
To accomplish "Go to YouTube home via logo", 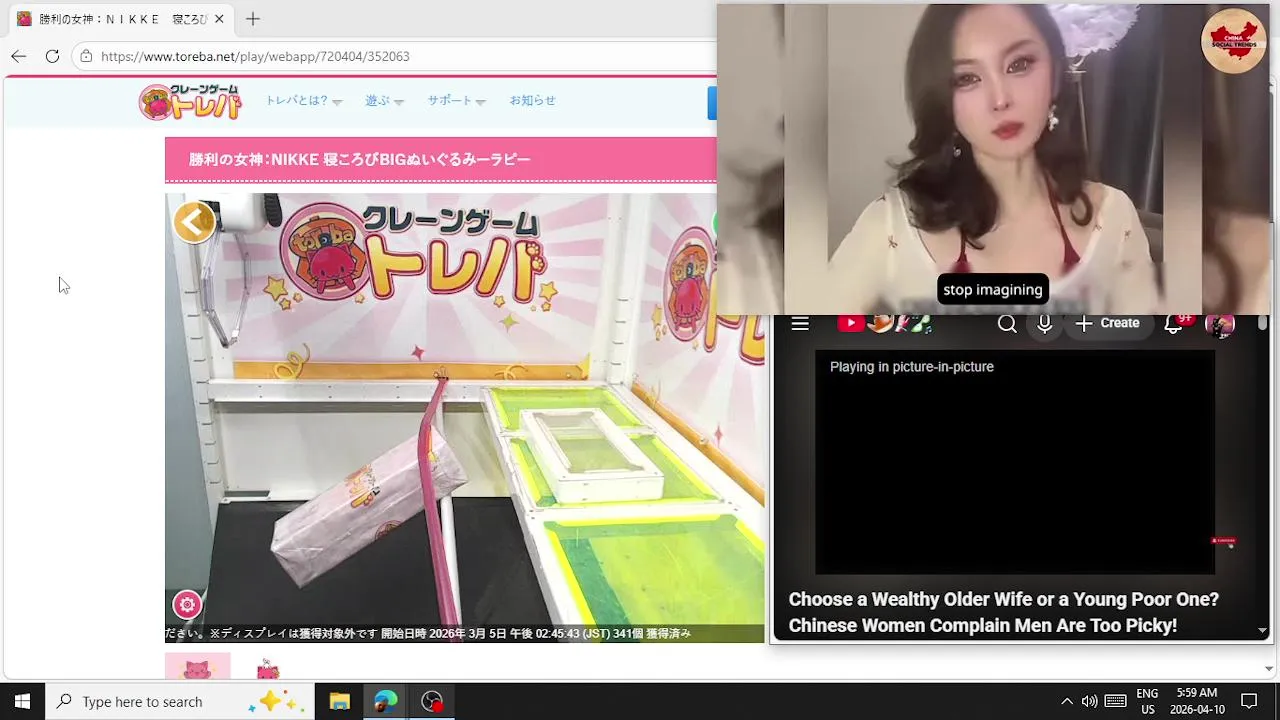I will [x=884, y=323].
